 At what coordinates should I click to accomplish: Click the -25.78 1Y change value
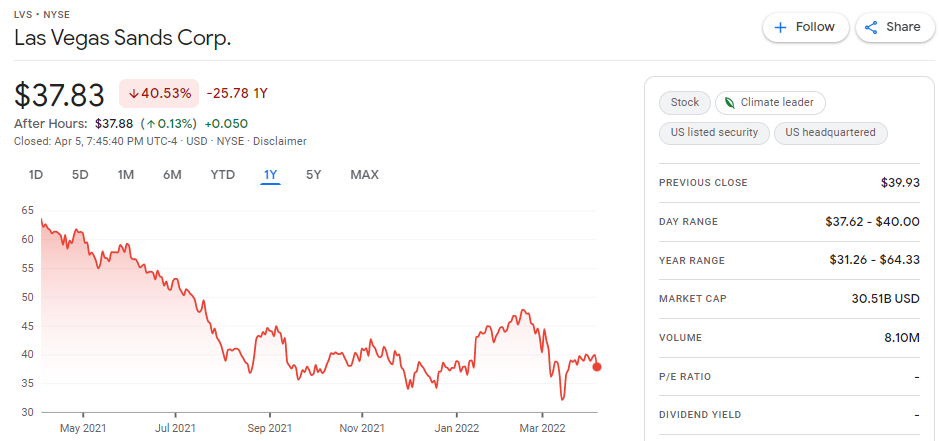(237, 93)
